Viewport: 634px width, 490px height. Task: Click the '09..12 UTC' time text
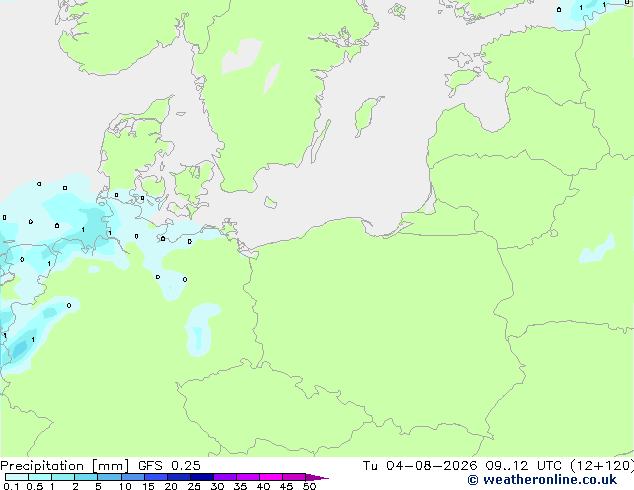(524, 466)
